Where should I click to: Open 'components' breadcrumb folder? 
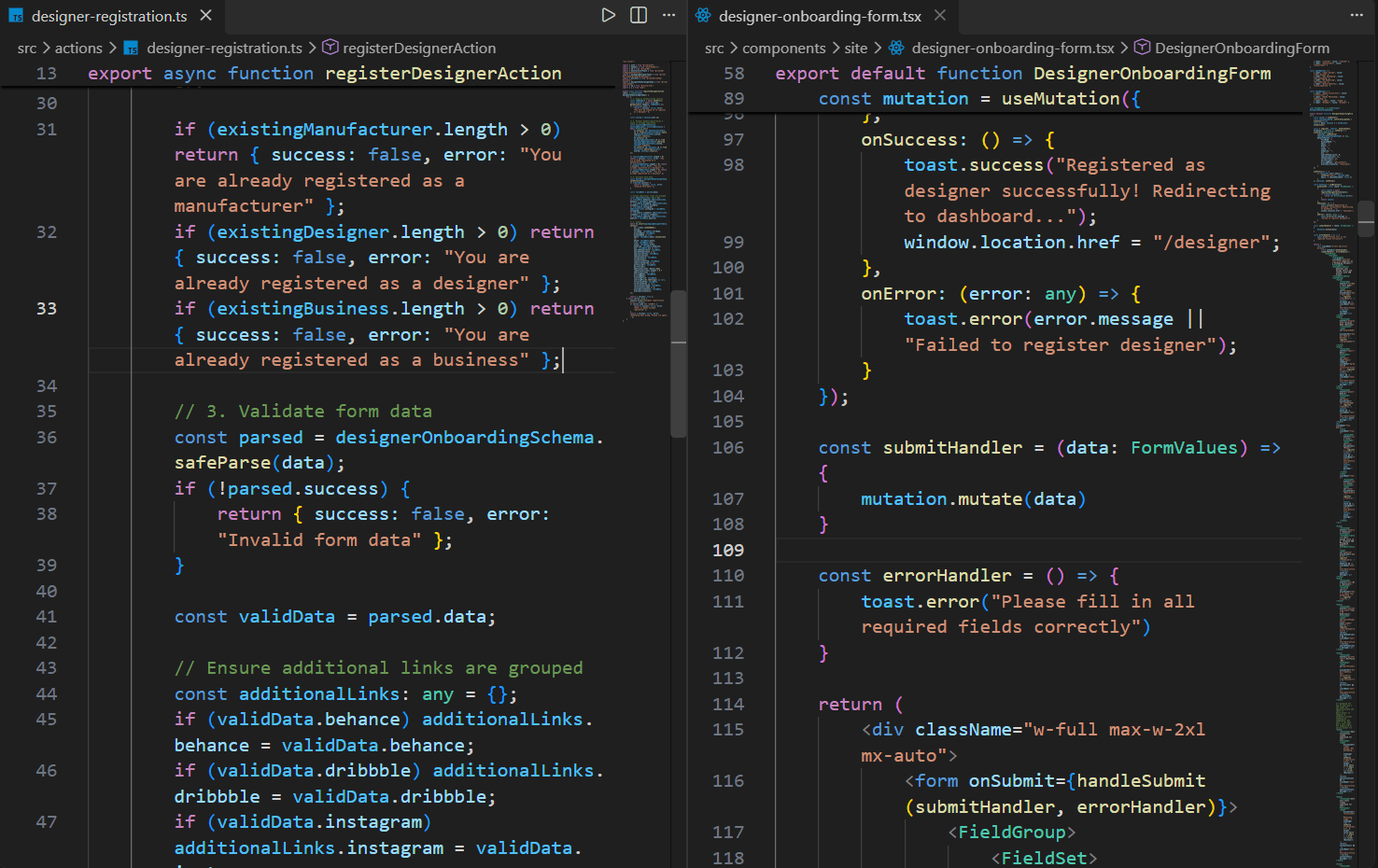click(x=783, y=48)
